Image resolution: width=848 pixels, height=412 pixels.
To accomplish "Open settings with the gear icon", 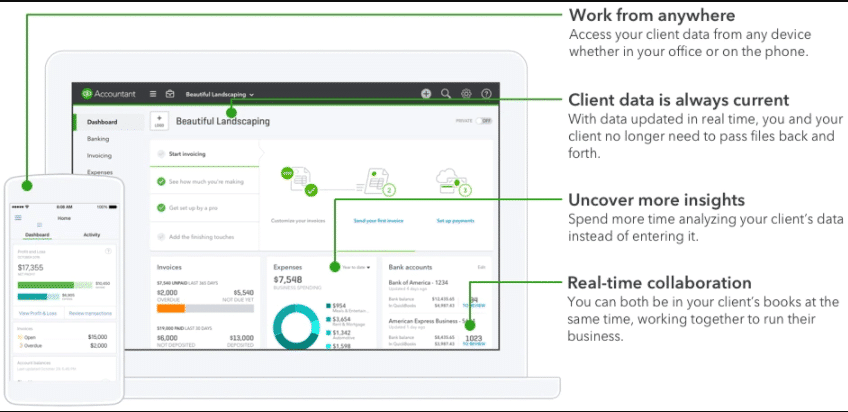I will click(466, 94).
